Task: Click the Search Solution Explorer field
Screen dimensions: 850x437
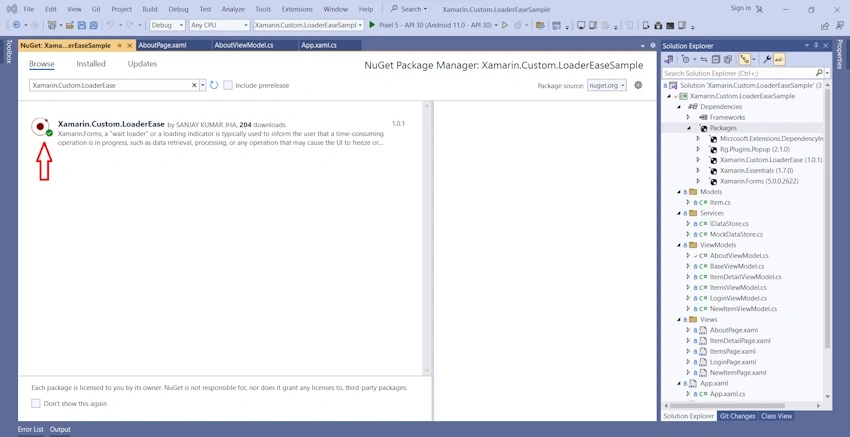Action: click(x=738, y=73)
